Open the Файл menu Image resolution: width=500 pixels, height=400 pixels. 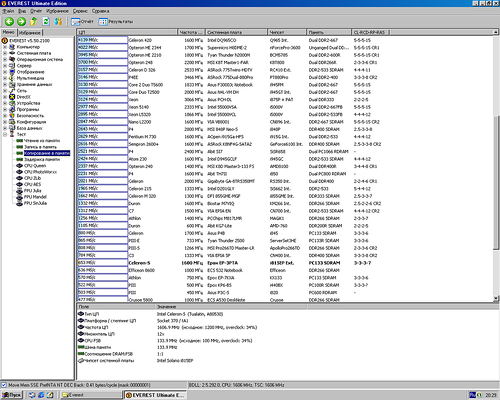(8, 11)
